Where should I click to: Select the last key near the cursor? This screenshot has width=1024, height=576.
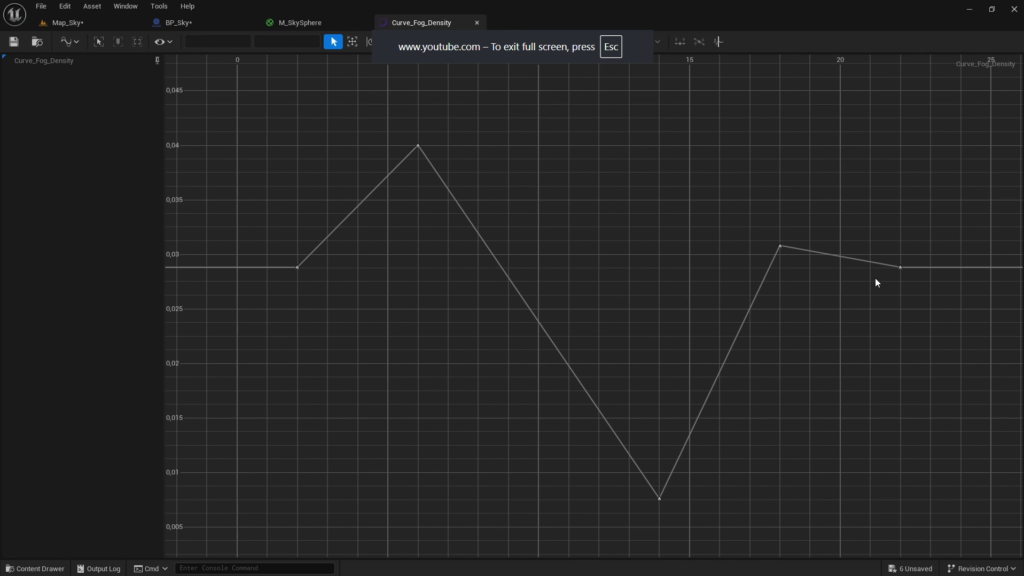point(900,267)
